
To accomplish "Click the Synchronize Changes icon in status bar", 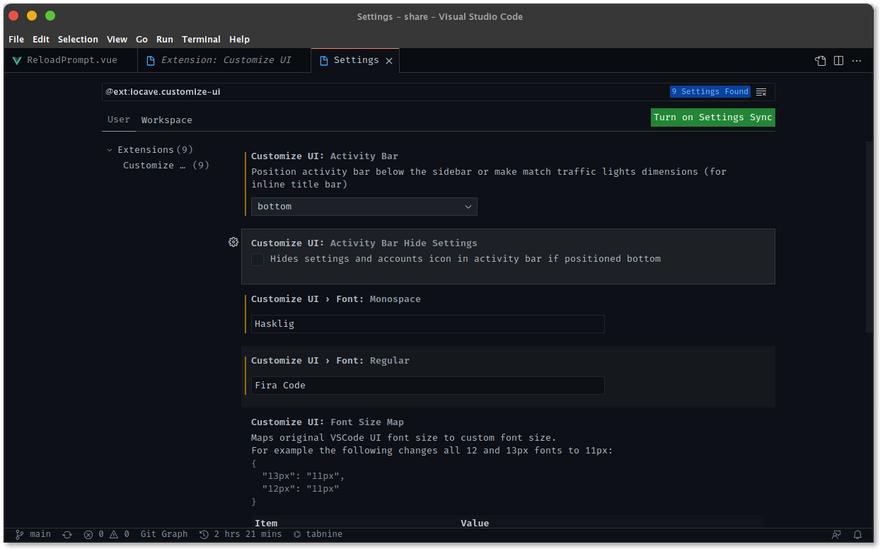I will [67, 534].
